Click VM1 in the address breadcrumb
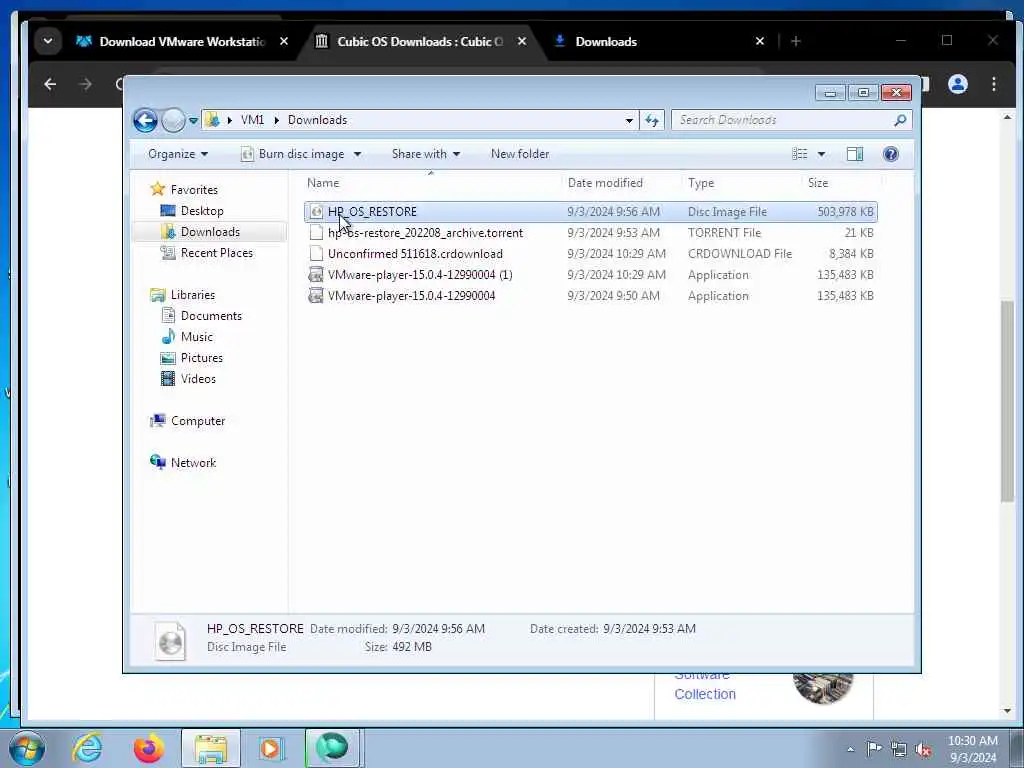The height and width of the screenshot is (768, 1024). tap(252, 120)
